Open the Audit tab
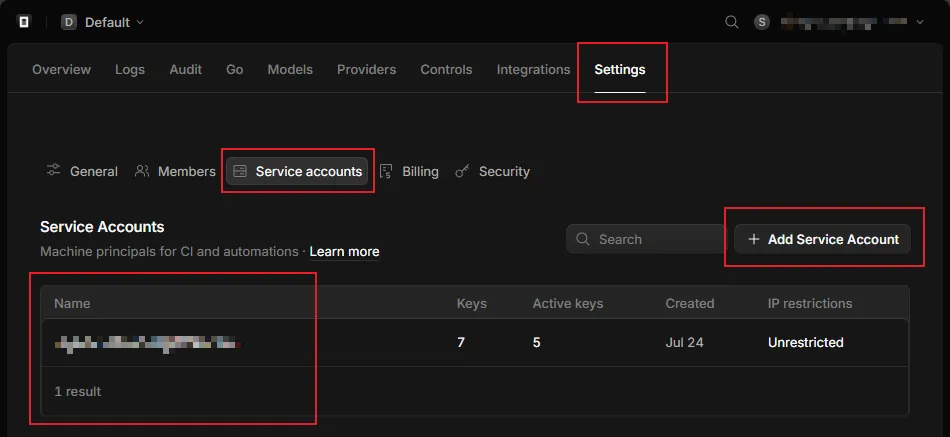Screen dimensions: 950x437 [x=185, y=70]
